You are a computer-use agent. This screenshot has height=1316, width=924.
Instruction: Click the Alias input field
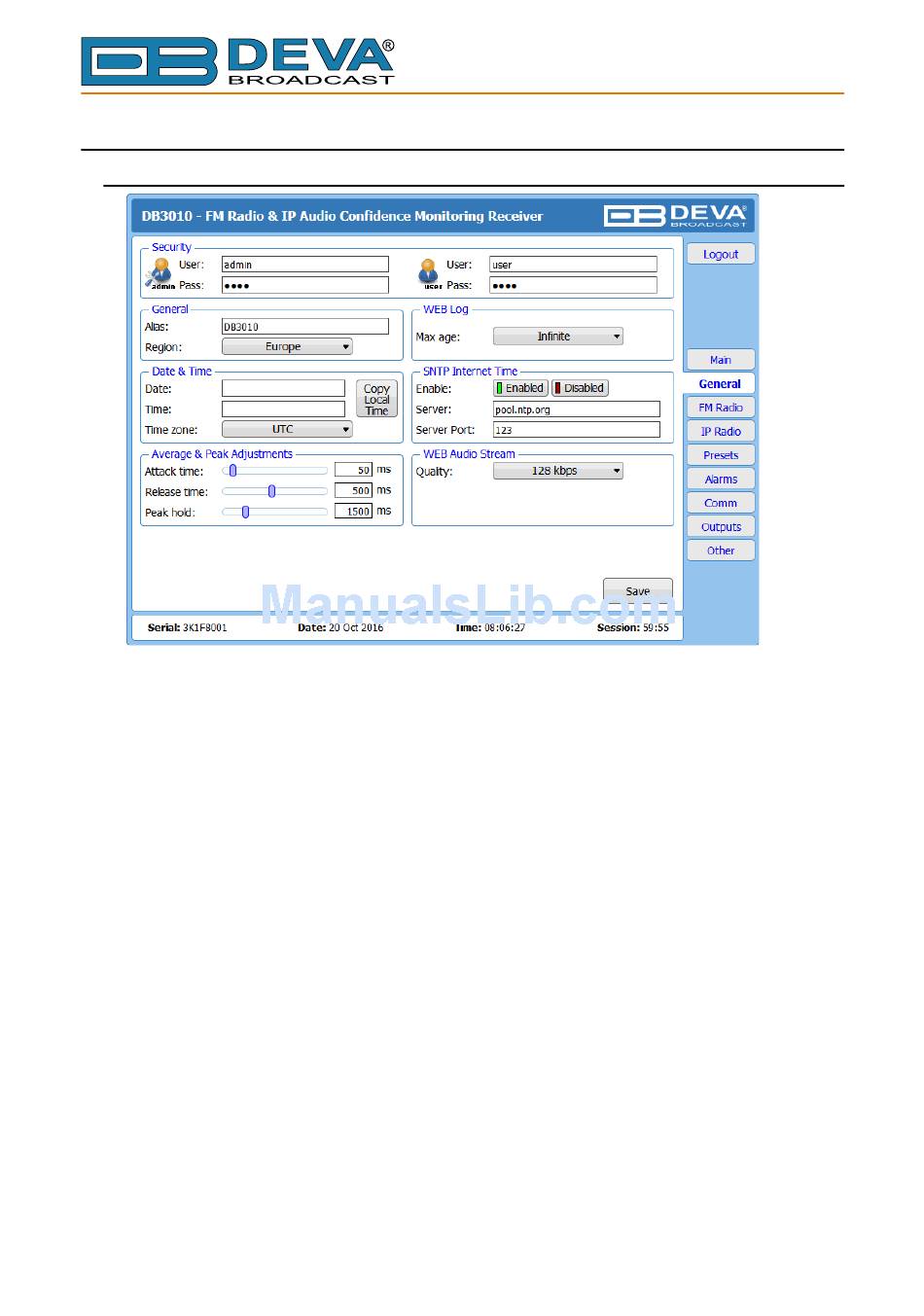(304, 327)
